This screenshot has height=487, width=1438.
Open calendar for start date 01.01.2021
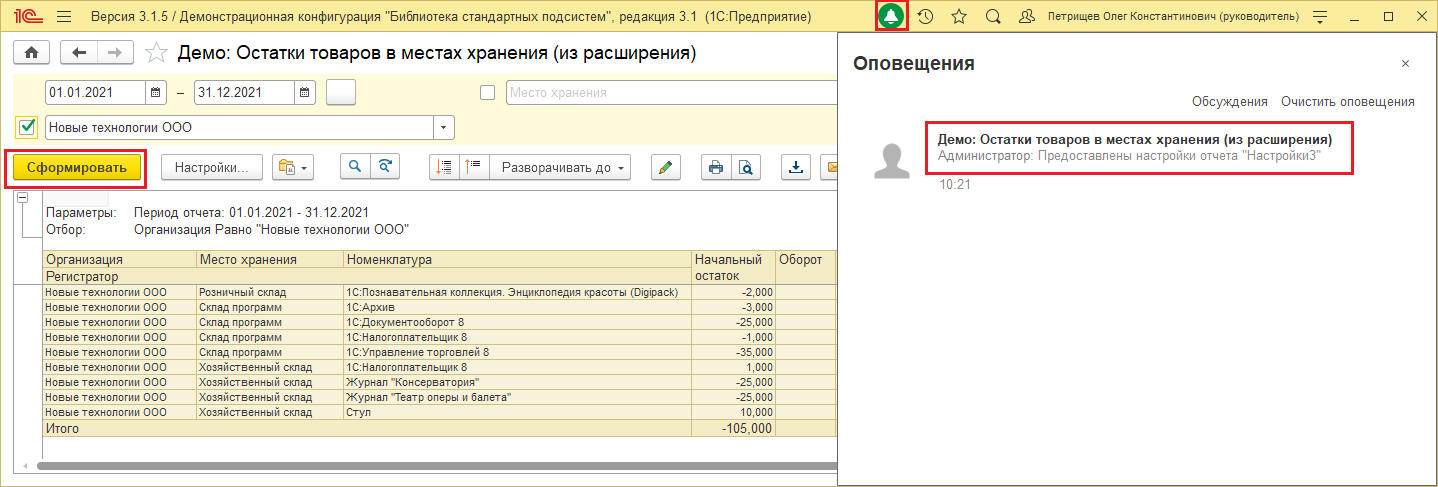[156, 92]
